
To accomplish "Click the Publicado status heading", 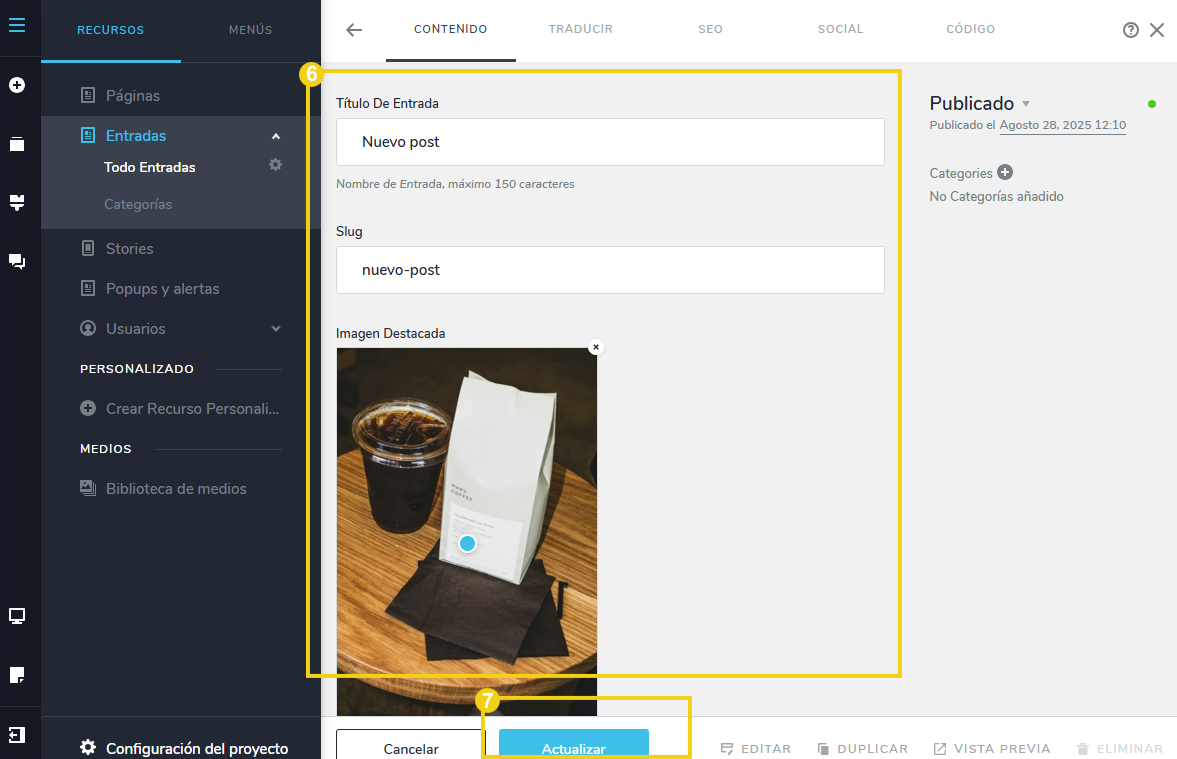I will point(971,104).
